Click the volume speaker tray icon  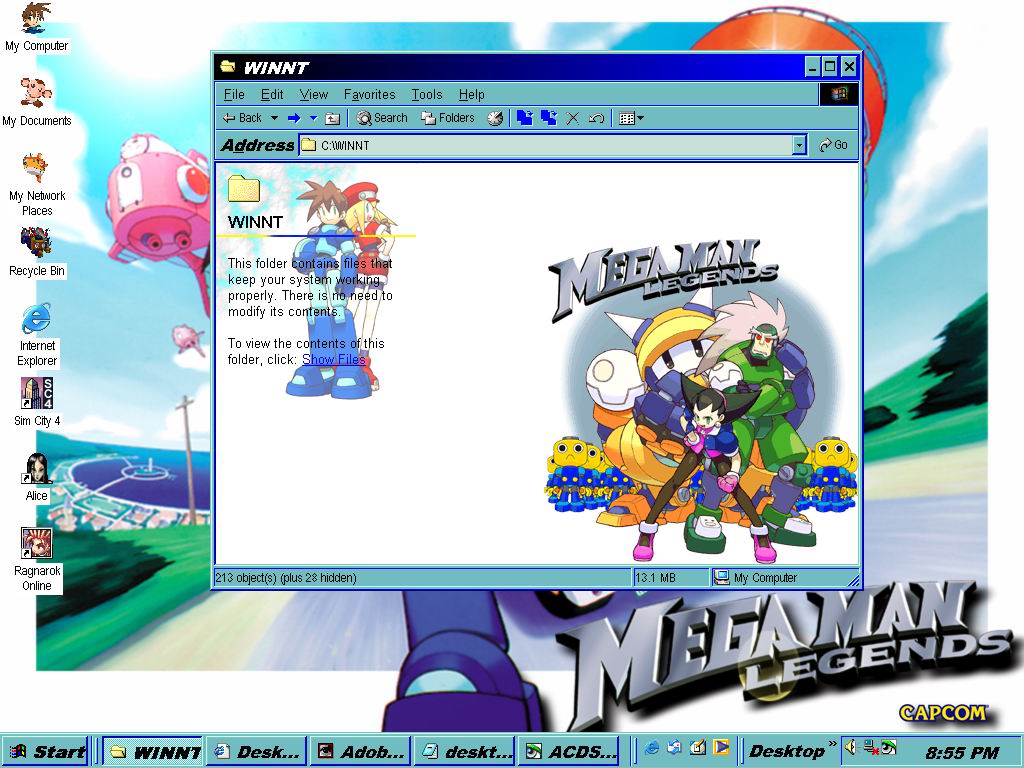(x=850, y=747)
